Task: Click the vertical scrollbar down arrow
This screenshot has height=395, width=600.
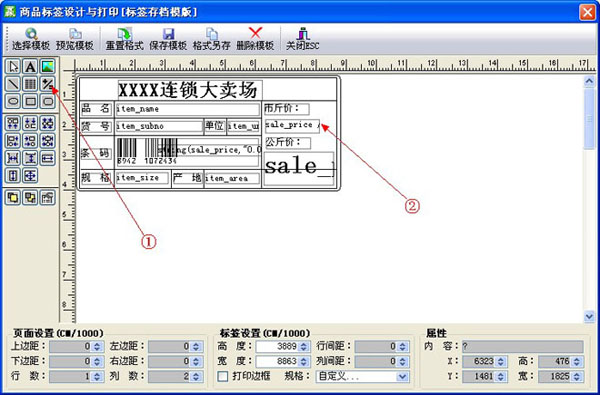Action: [589, 316]
